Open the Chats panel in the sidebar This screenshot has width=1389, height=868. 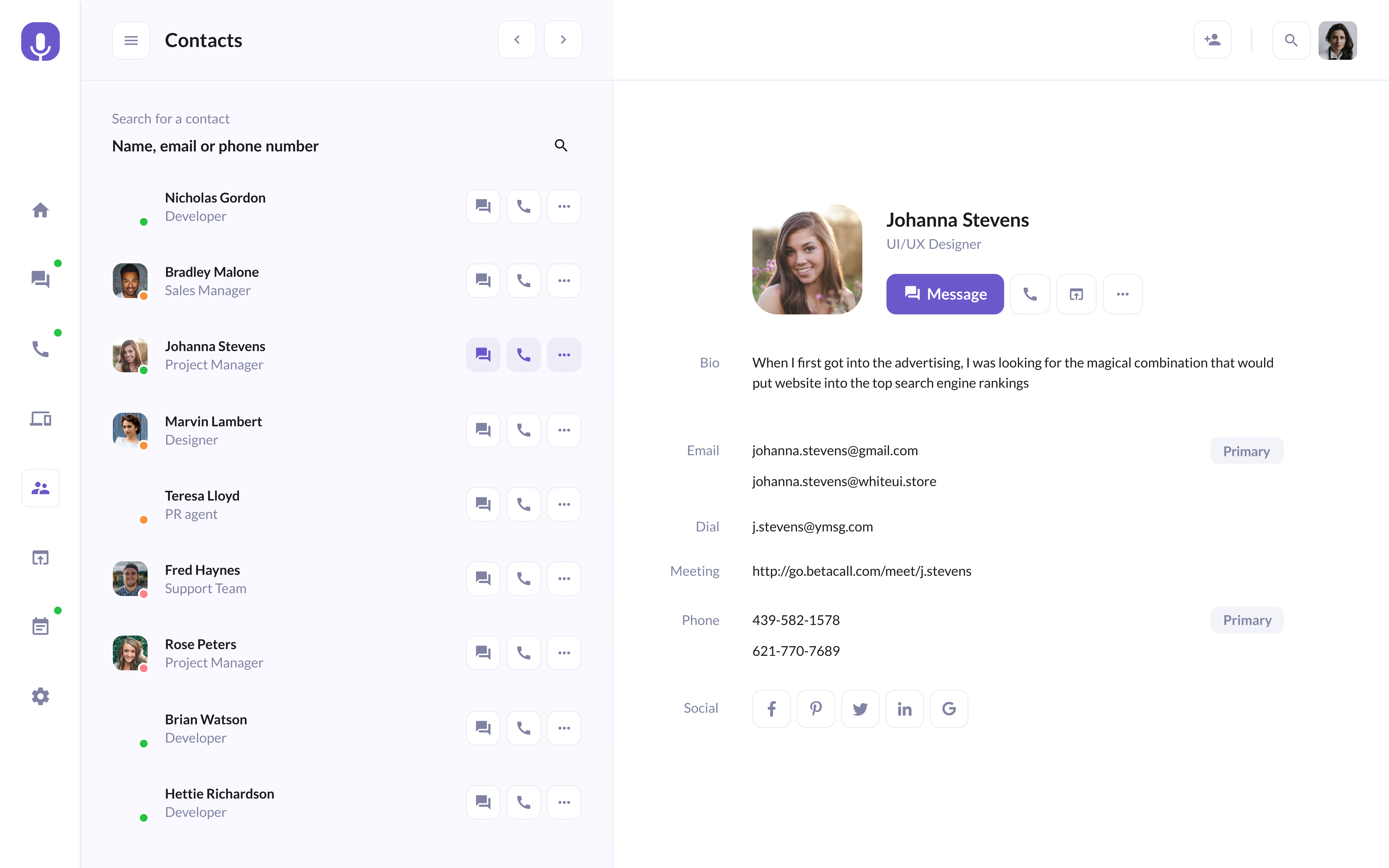pos(40,280)
